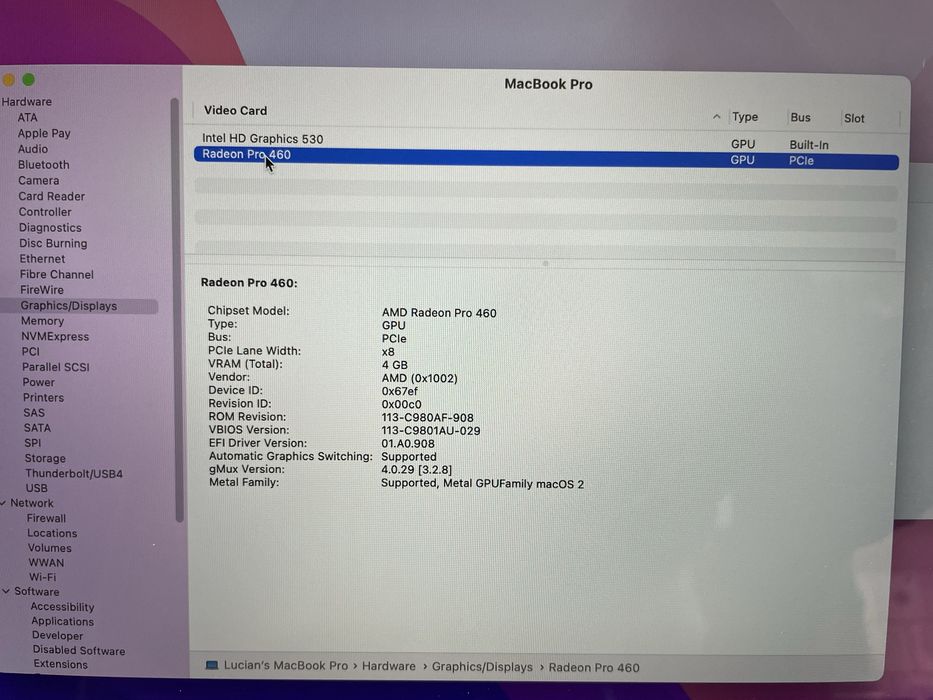
Task: Select Audio in the Hardware list
Action: pyautogui.click(x=33, y=149)
